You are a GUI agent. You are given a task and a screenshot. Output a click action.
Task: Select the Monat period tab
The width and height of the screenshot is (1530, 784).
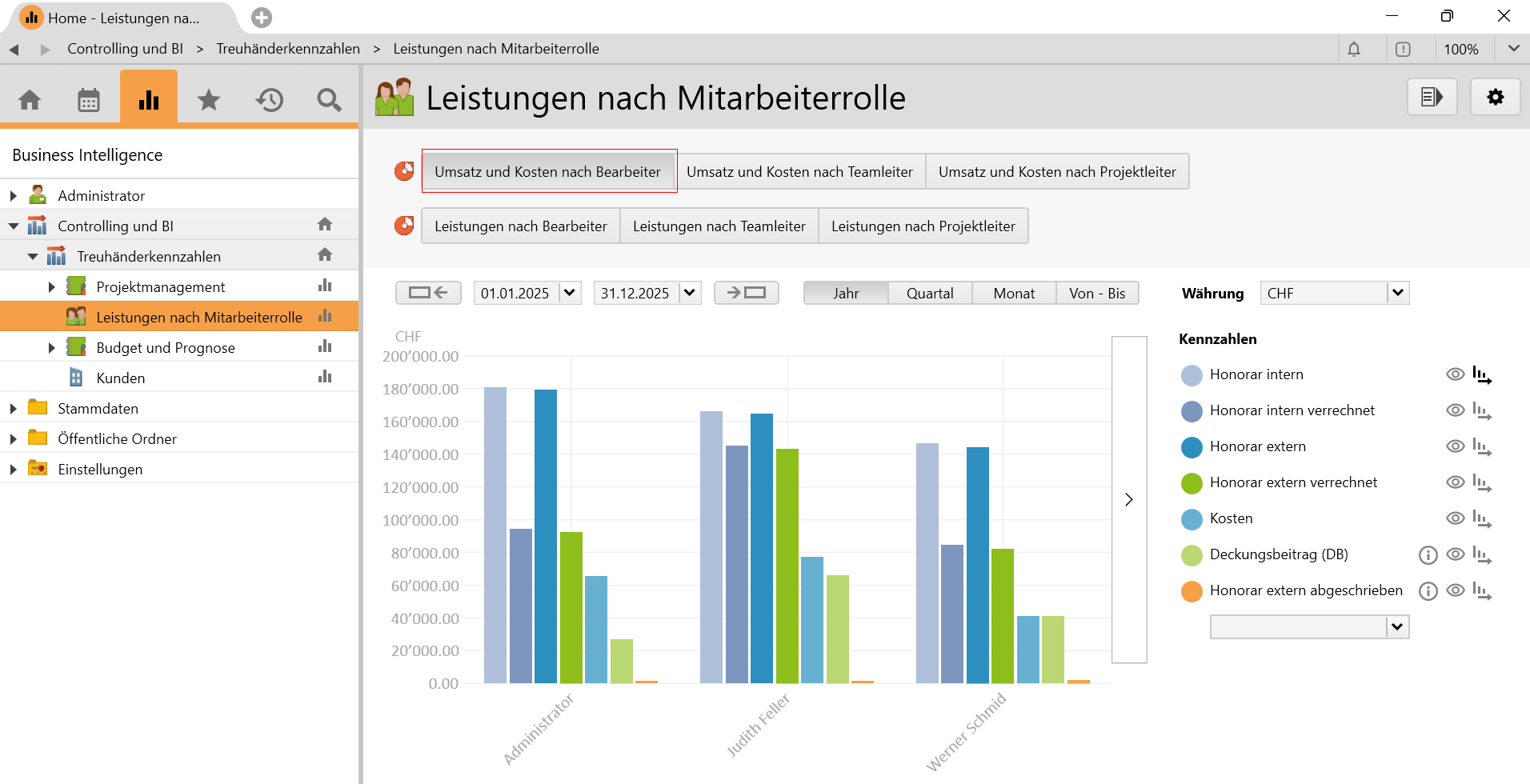click(1013, 294)
